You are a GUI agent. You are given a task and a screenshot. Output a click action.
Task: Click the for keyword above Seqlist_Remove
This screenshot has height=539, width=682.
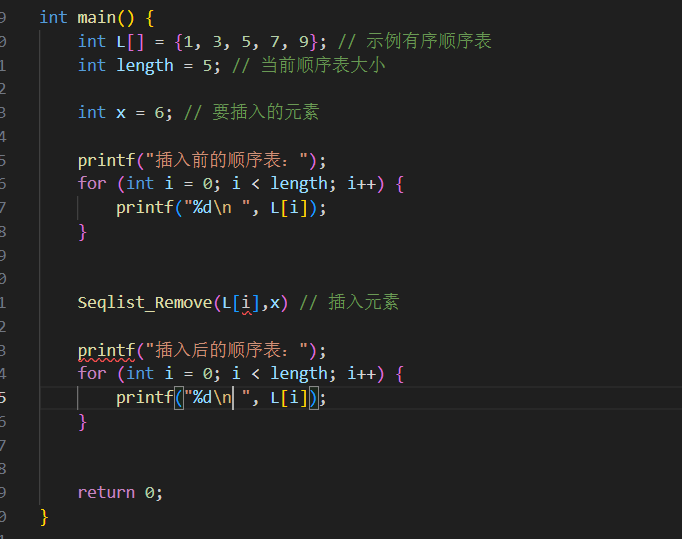click(x=92, y=184)
